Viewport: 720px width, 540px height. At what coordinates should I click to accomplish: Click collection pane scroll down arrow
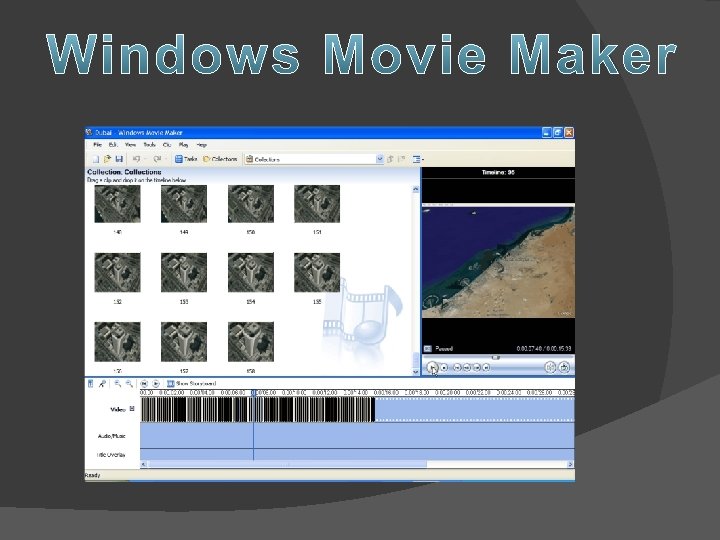416,371
